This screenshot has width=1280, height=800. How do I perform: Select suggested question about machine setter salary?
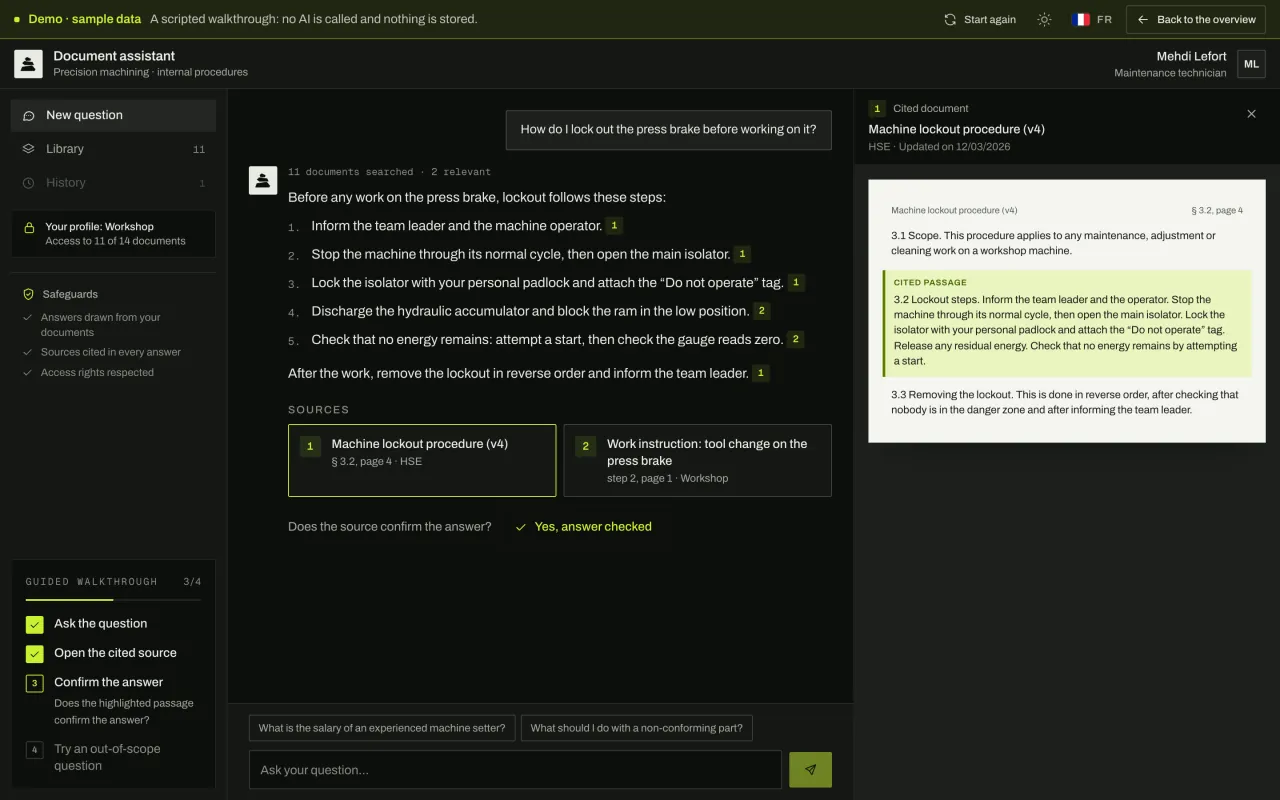(x=383, y=728)
